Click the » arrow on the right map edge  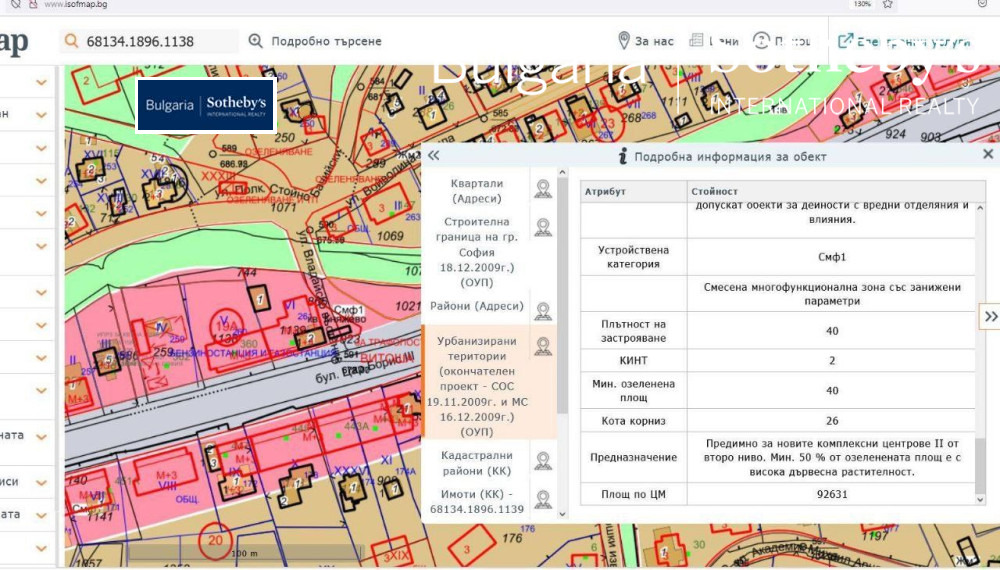coord(990,316)
